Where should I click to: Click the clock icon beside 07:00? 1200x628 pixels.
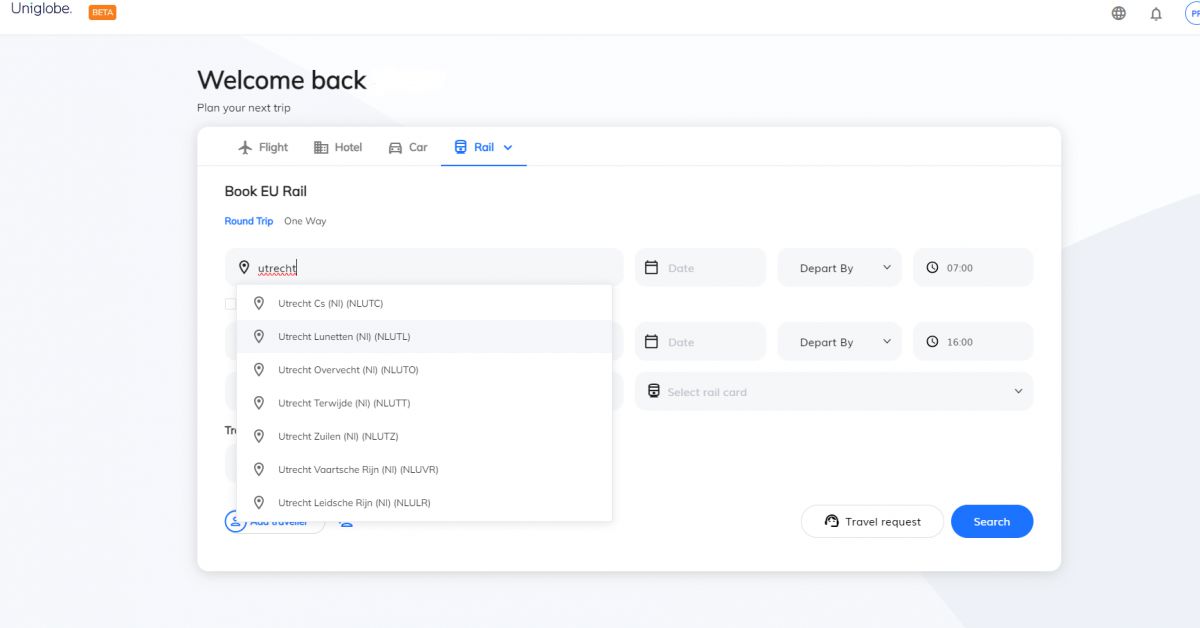[932, 268]
